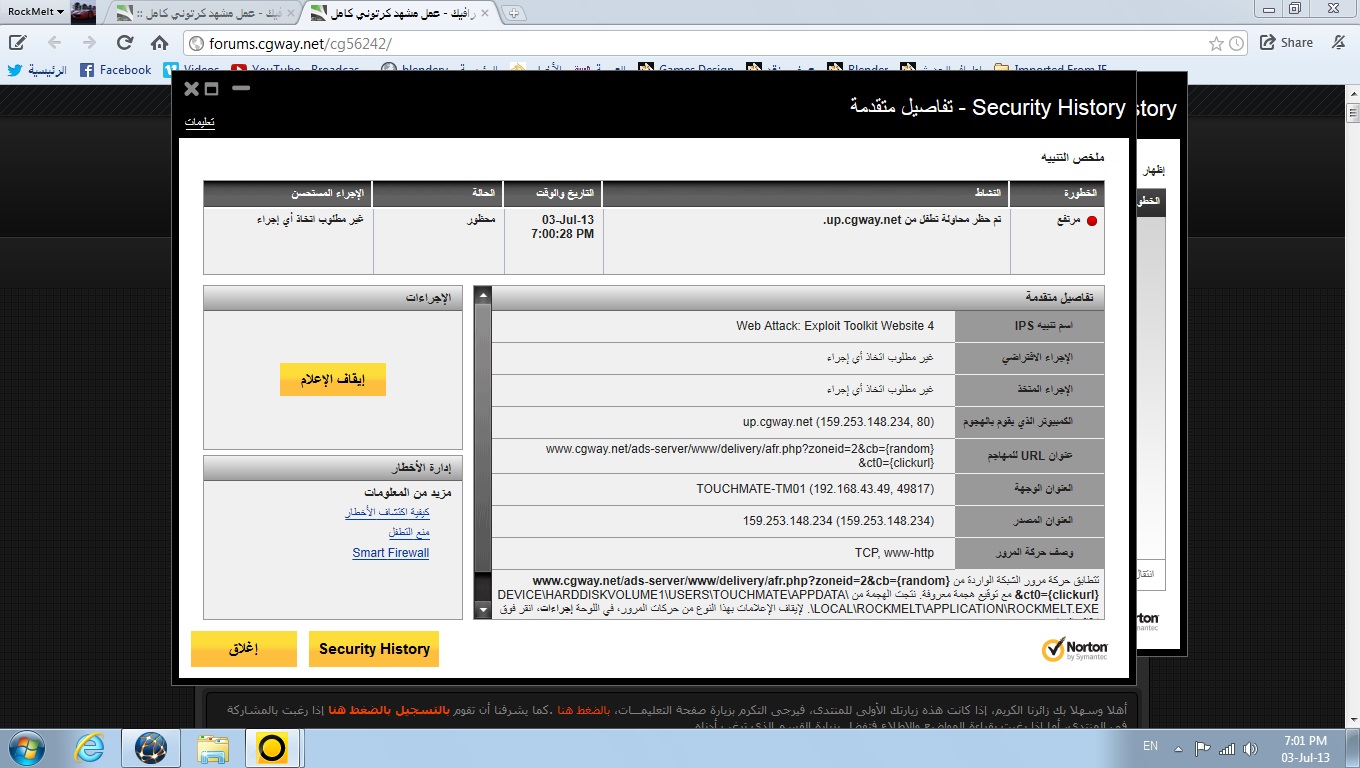Click the scroll-down arrow of details panel

pos(483,610)
